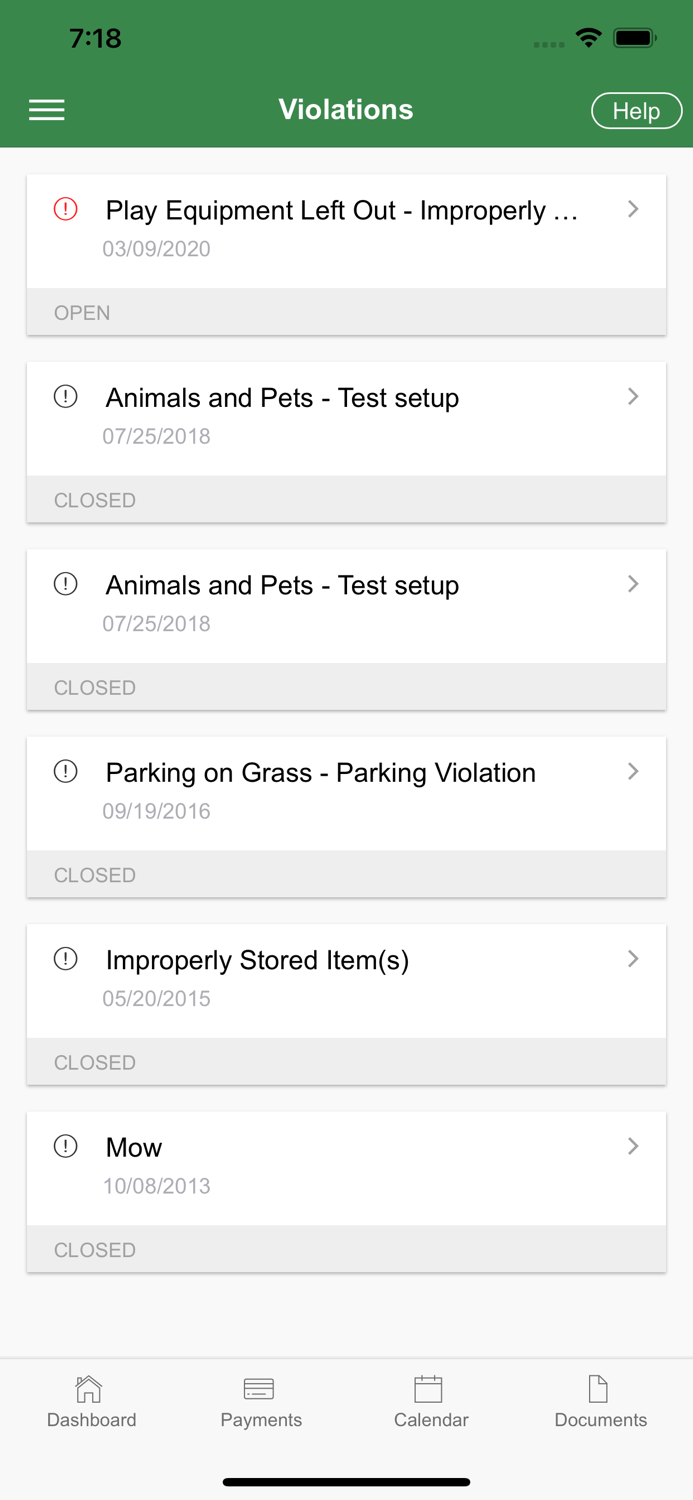The image size is (693, 1500).
Task: Select the Payments tab label
Action: [261, 1420]
